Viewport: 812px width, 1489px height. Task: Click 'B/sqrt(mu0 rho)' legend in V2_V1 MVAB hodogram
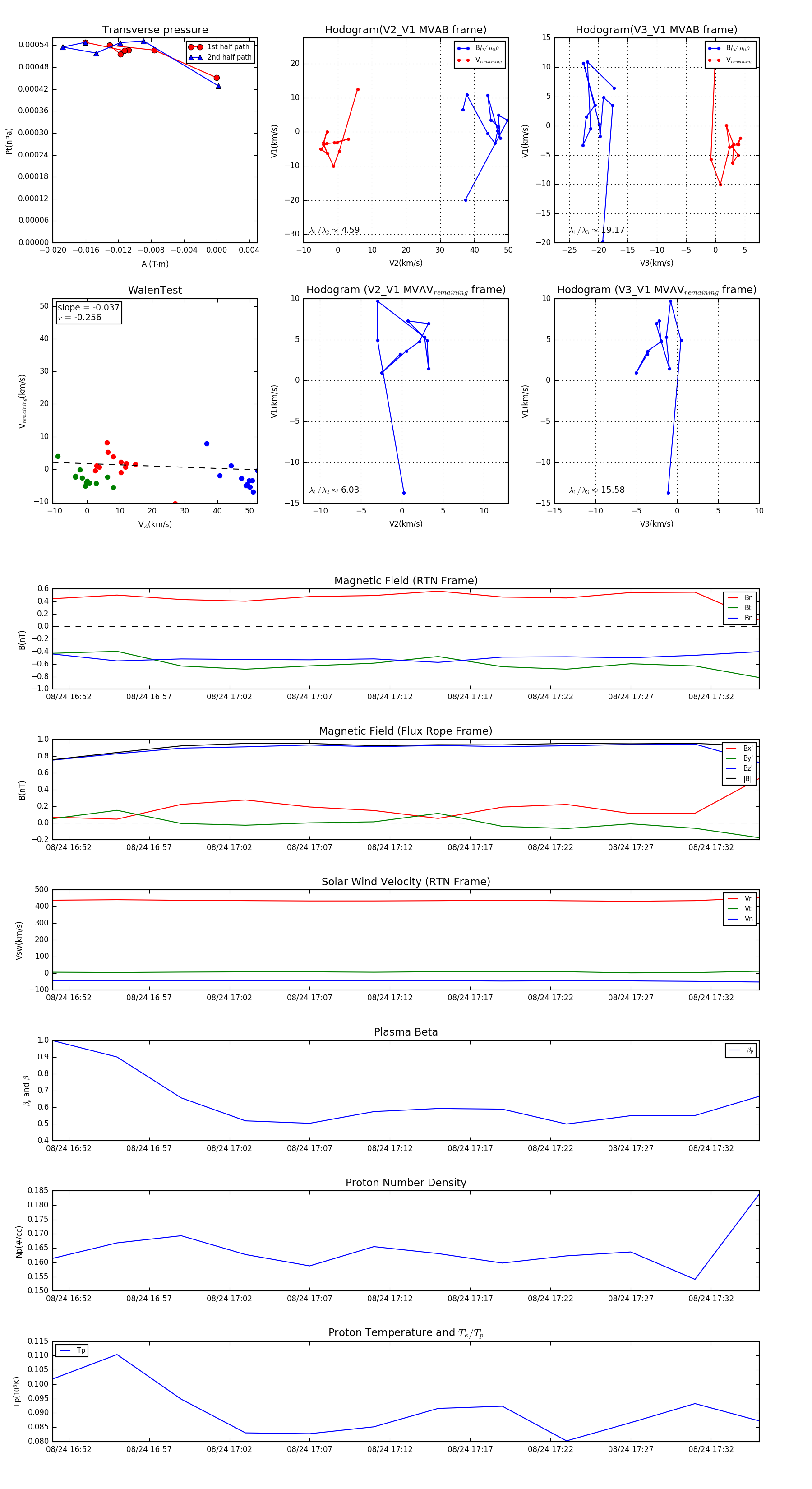click(x=479, y=49)
